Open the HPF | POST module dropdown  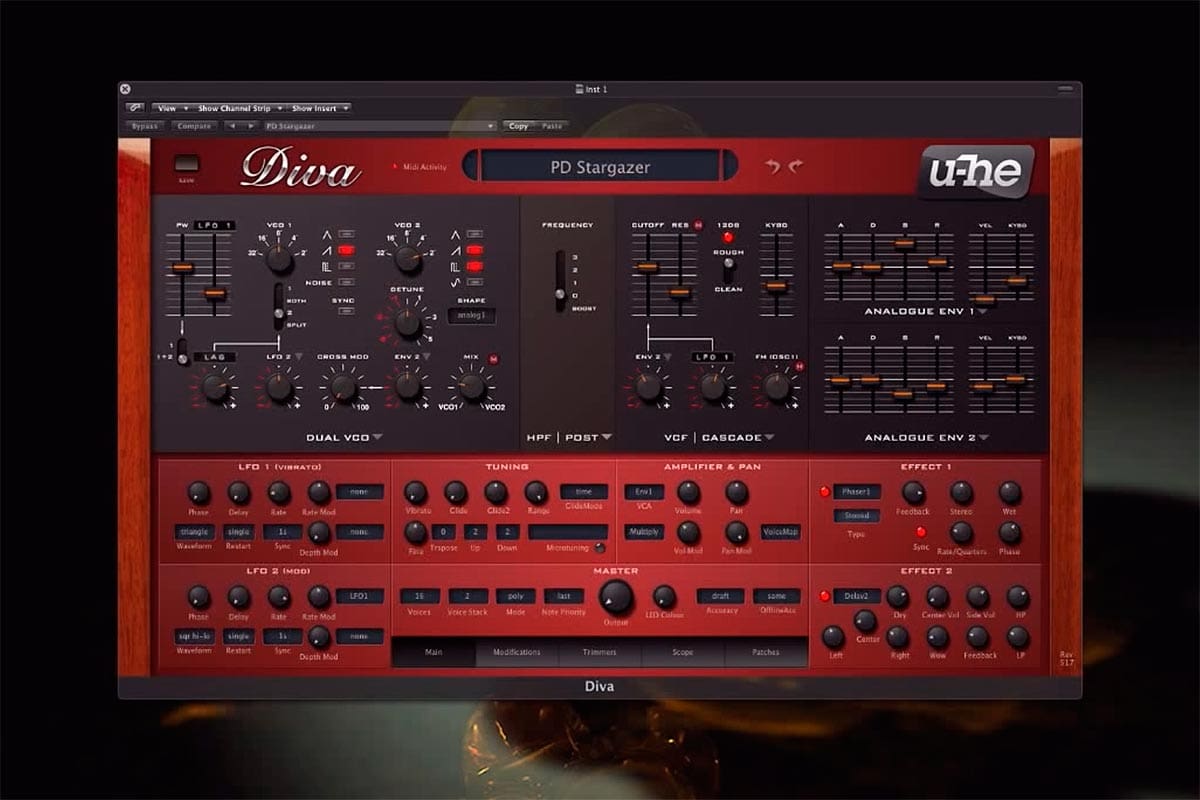click(571, 438)
